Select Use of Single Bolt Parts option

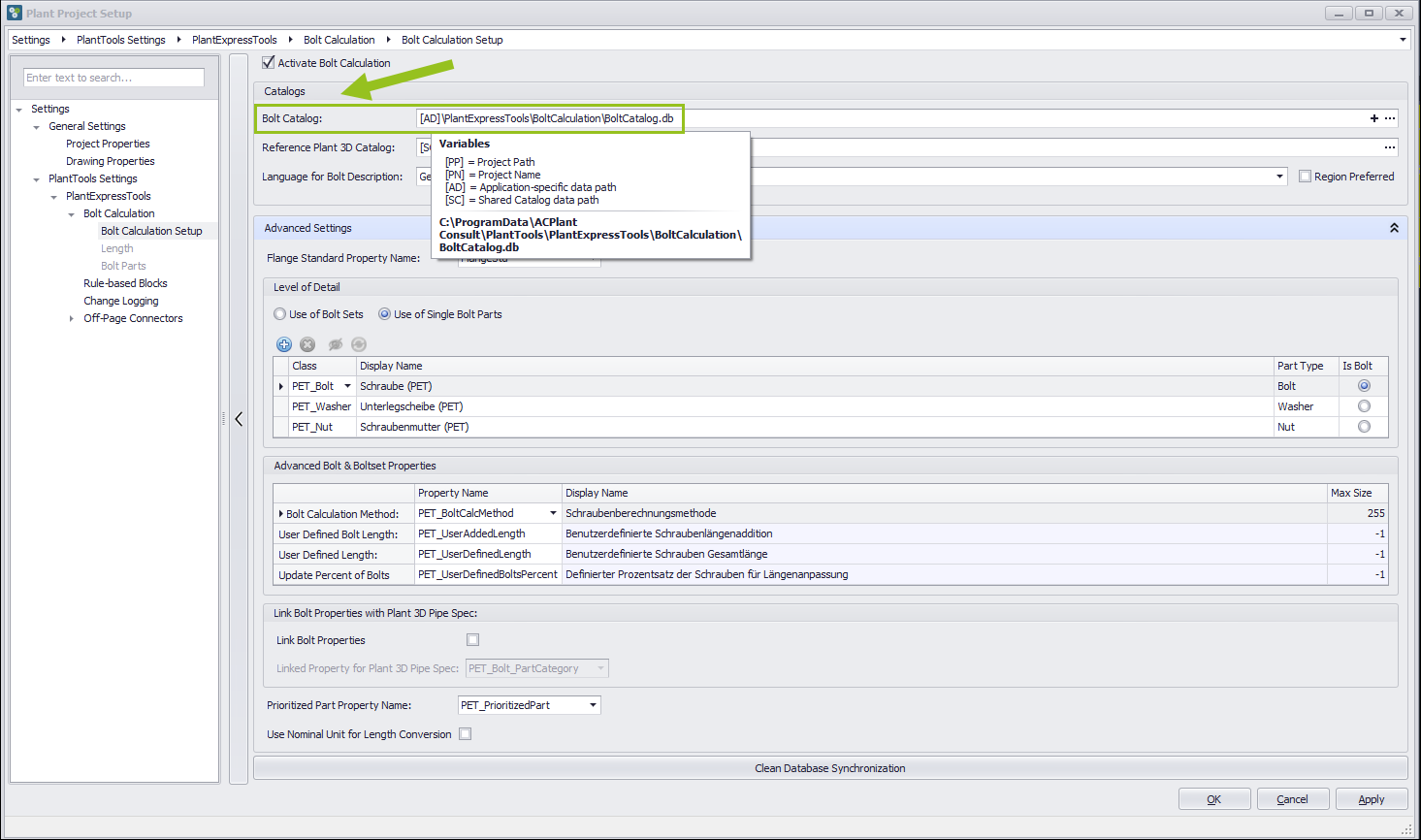(x=384, y=314)
